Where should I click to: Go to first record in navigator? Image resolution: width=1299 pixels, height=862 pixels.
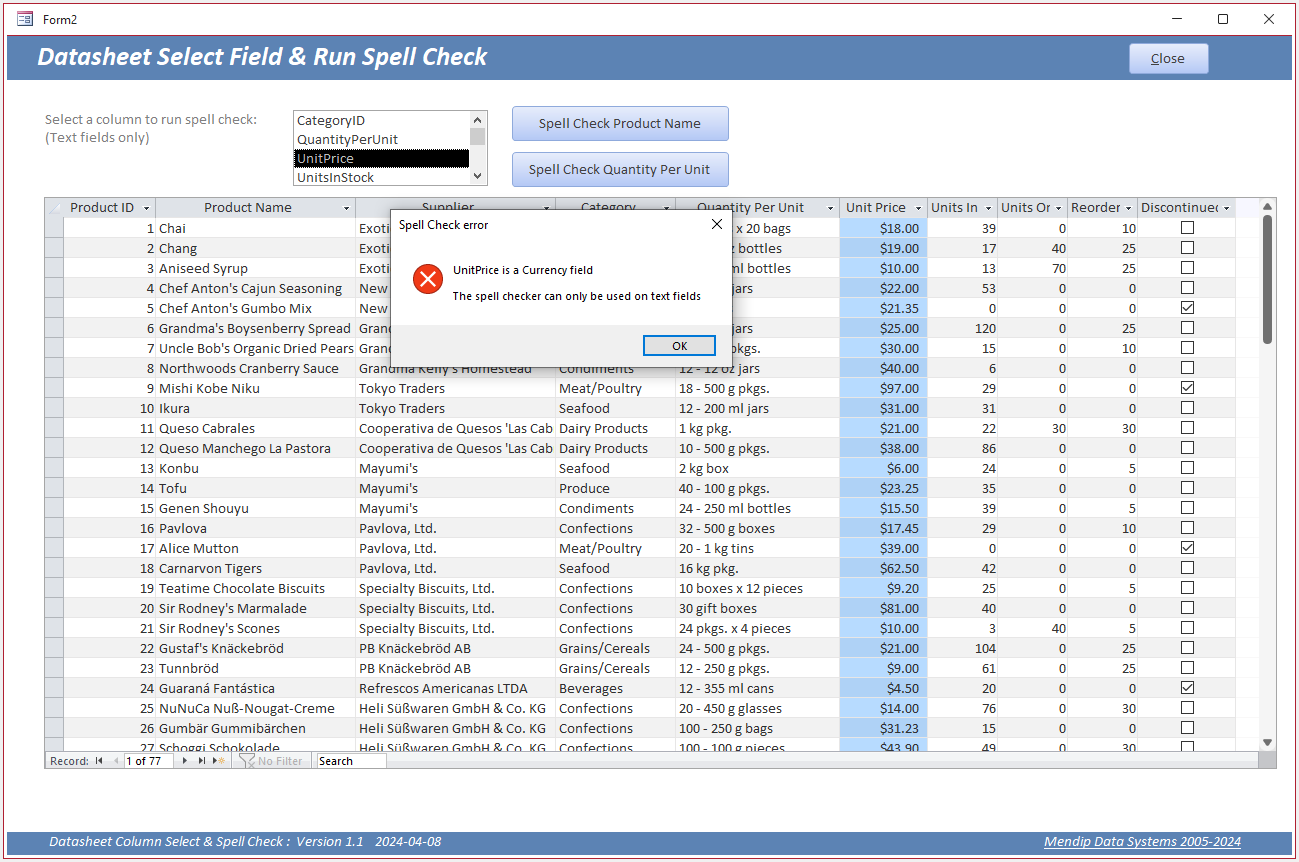pos(98,761)
